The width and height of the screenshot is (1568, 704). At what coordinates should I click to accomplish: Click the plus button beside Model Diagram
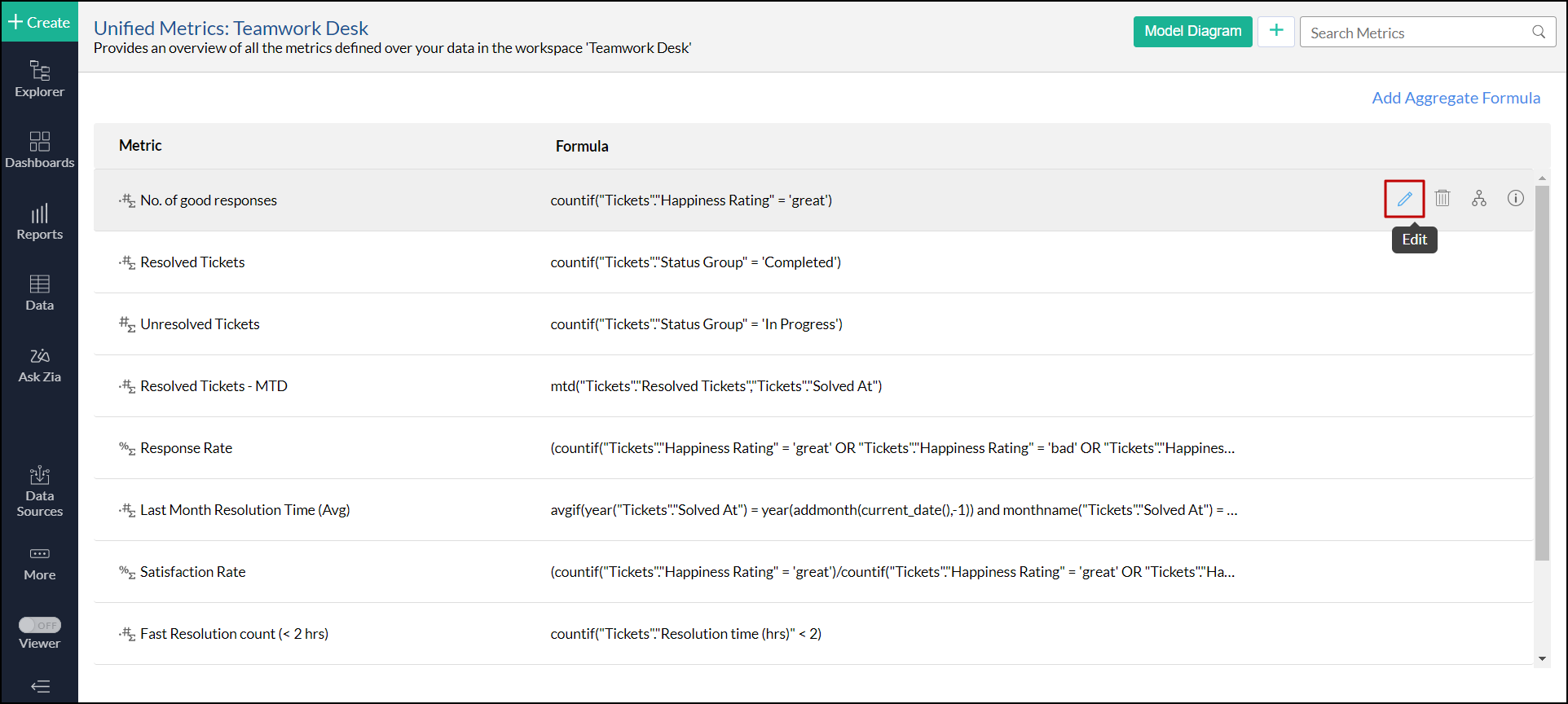tap(1276, 32)
